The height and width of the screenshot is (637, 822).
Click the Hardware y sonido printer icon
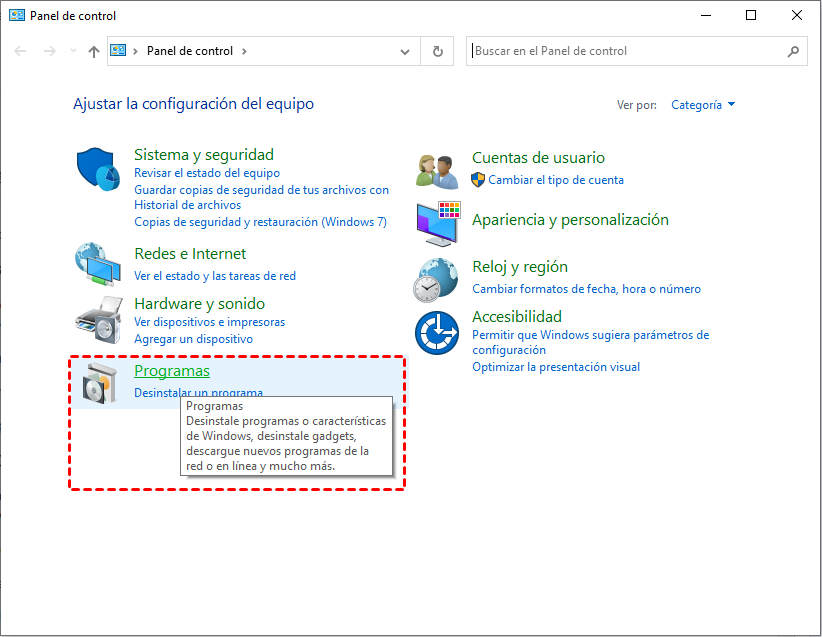coord(97,319)
